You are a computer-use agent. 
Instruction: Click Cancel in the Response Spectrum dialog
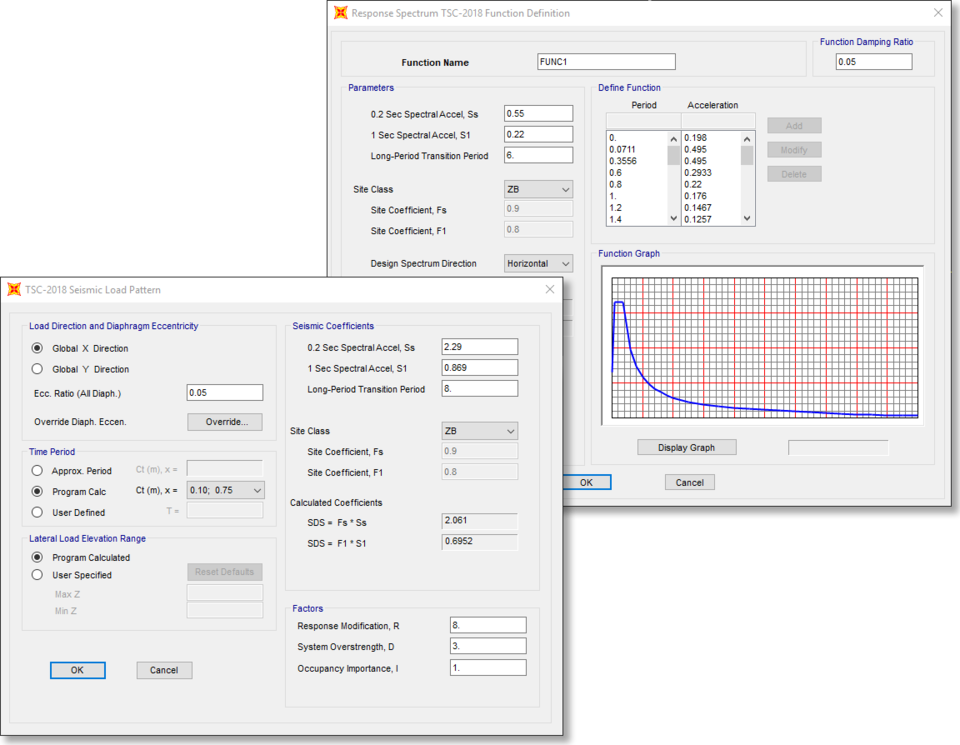689,482
